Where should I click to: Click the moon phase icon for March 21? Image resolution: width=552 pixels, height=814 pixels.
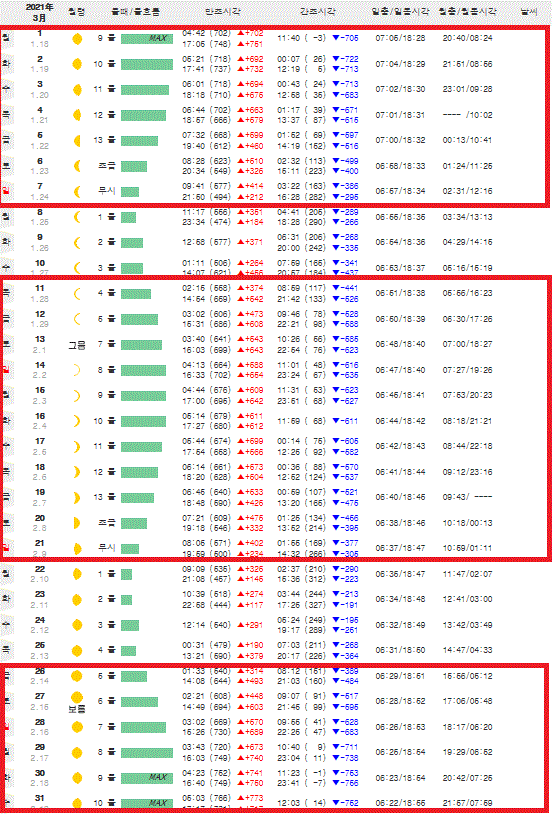77,548
